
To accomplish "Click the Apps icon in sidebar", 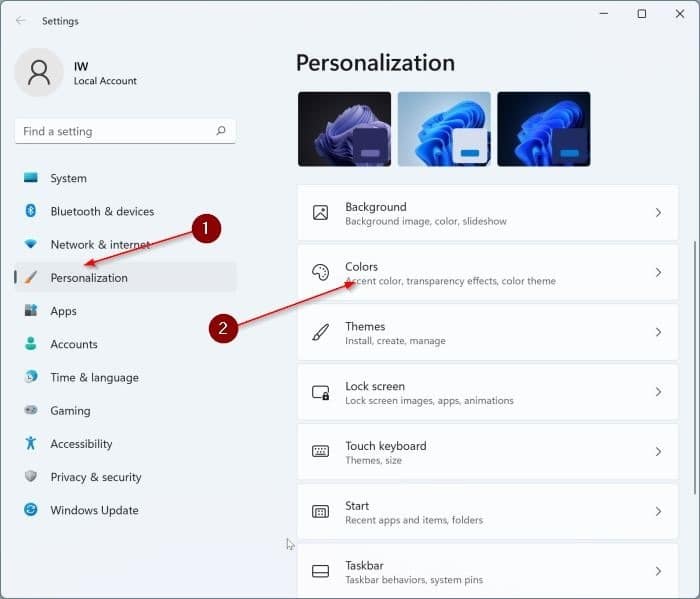I will (31, 310).
